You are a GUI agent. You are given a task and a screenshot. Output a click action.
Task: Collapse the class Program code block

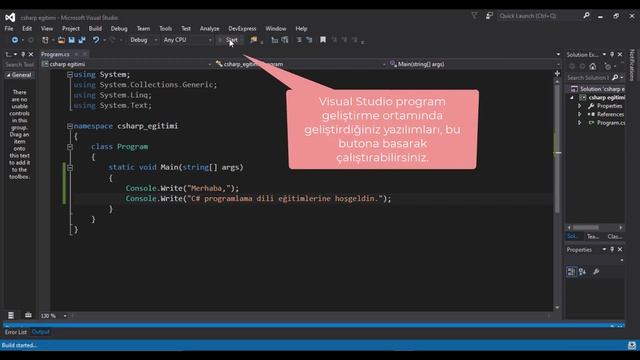pos(70,147)
